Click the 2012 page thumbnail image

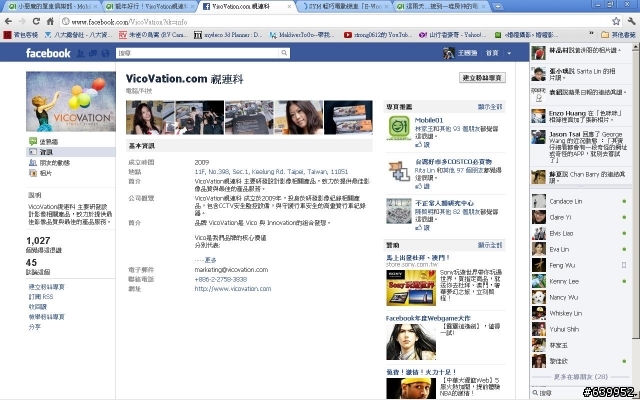coord(399,211)
